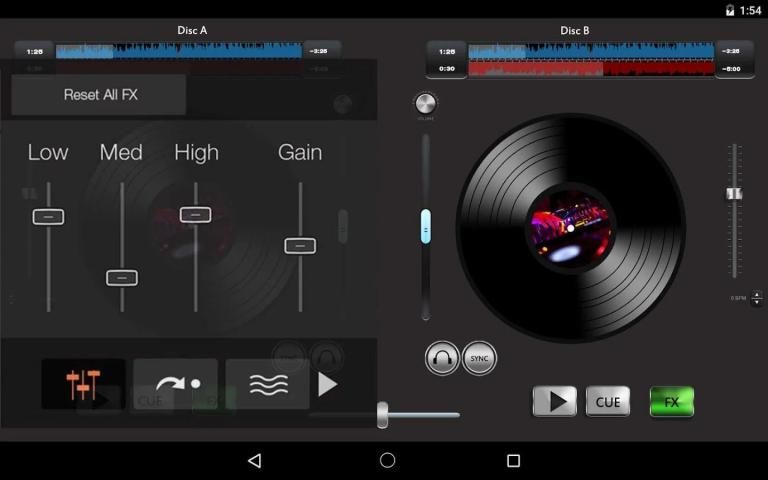Toggle headphone monitoring for Disc B
768x480 pixels.
click(x=442, y=358)
